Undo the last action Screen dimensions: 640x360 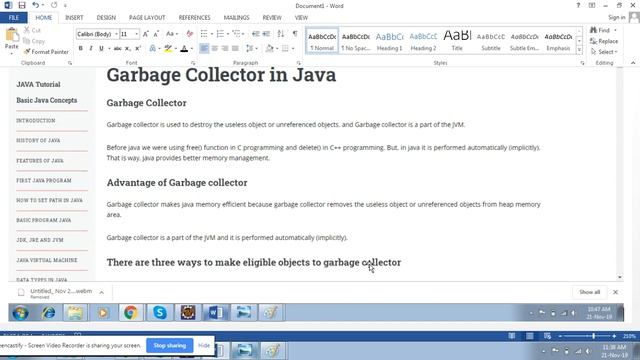pyautogui.click(x=36, y=5)
